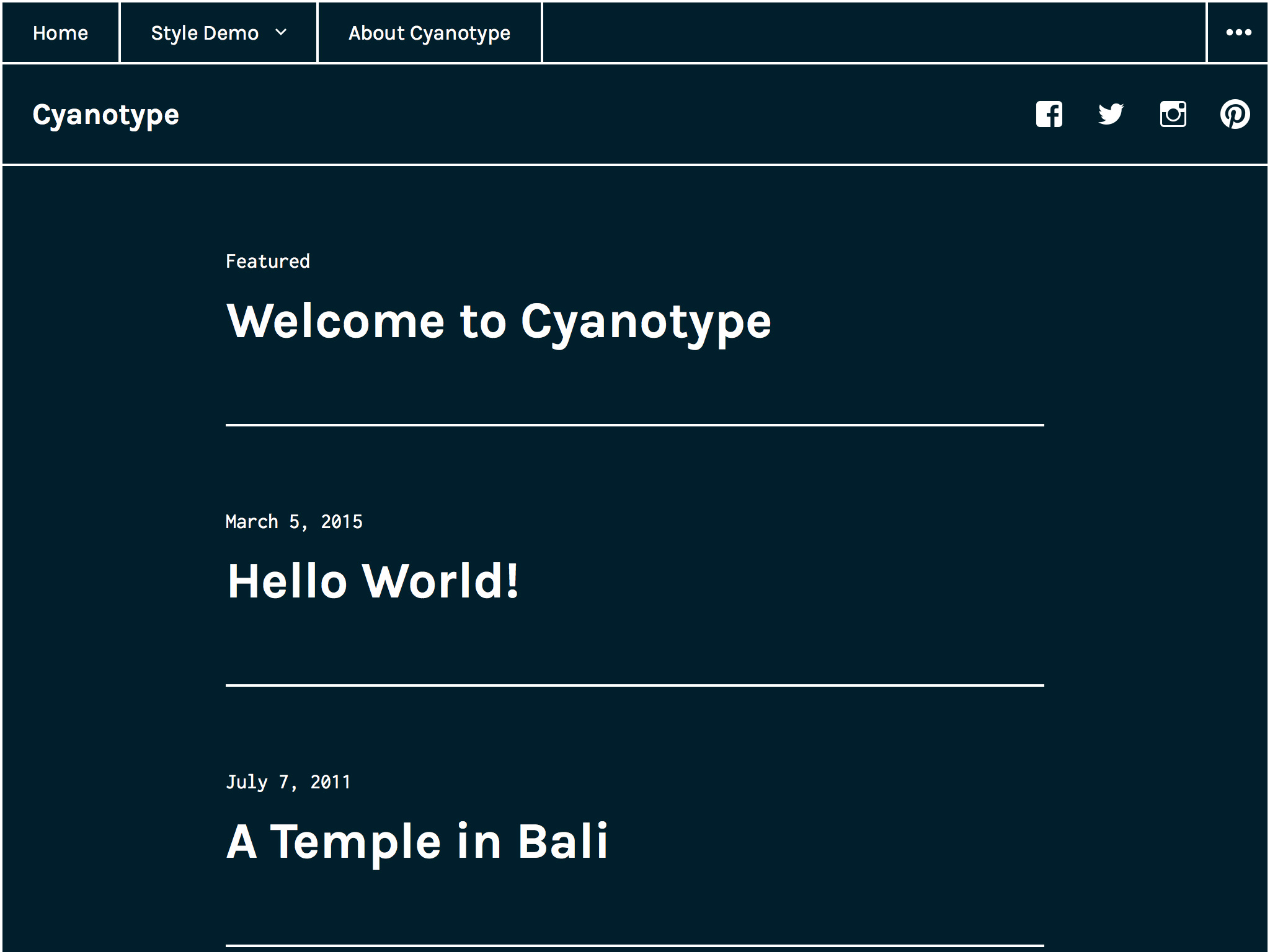
Task: Click the three-dots more menu icon
Action: [1238, 33]
